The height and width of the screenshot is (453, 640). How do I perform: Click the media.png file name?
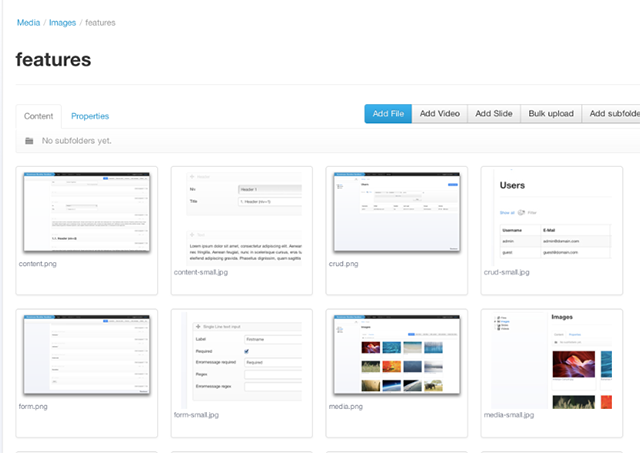(346, 406)
